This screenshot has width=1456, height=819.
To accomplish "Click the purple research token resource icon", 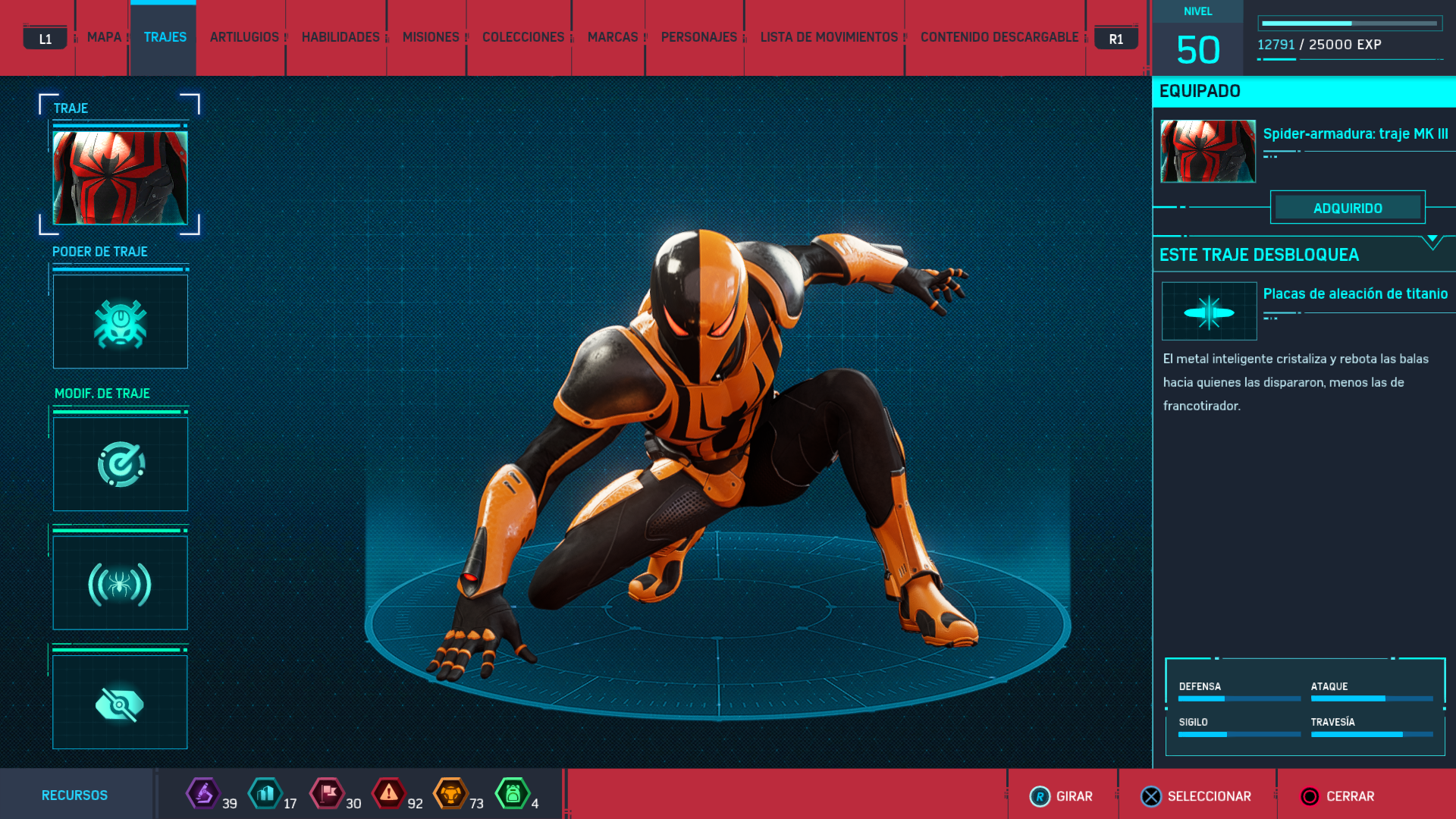I will [202, 794].
